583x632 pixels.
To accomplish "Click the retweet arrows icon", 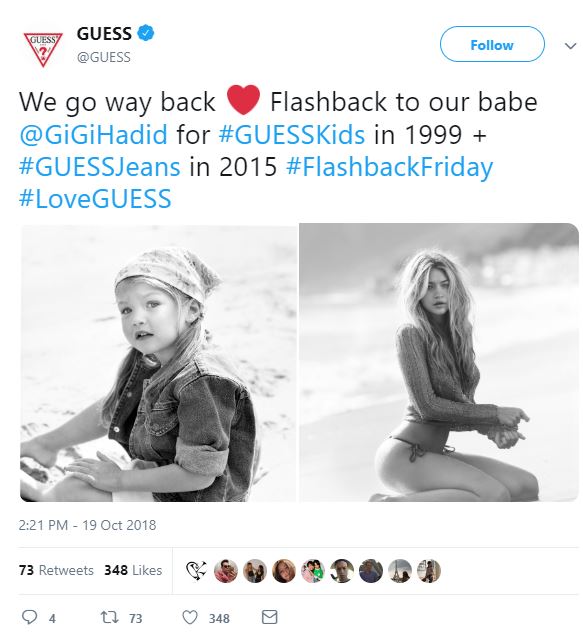I will point(108,617).
